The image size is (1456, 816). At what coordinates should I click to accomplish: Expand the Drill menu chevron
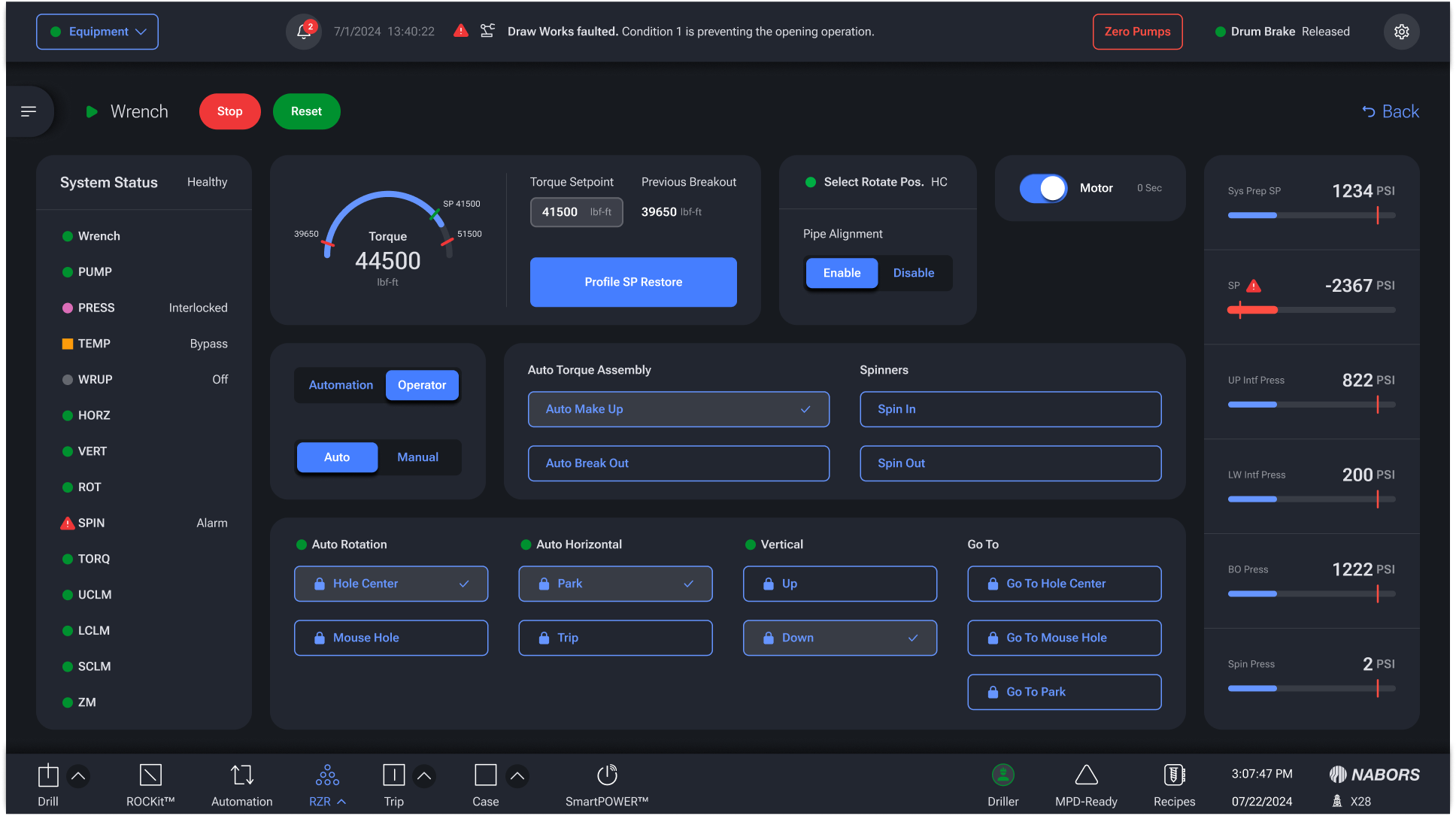pos(78,775)
